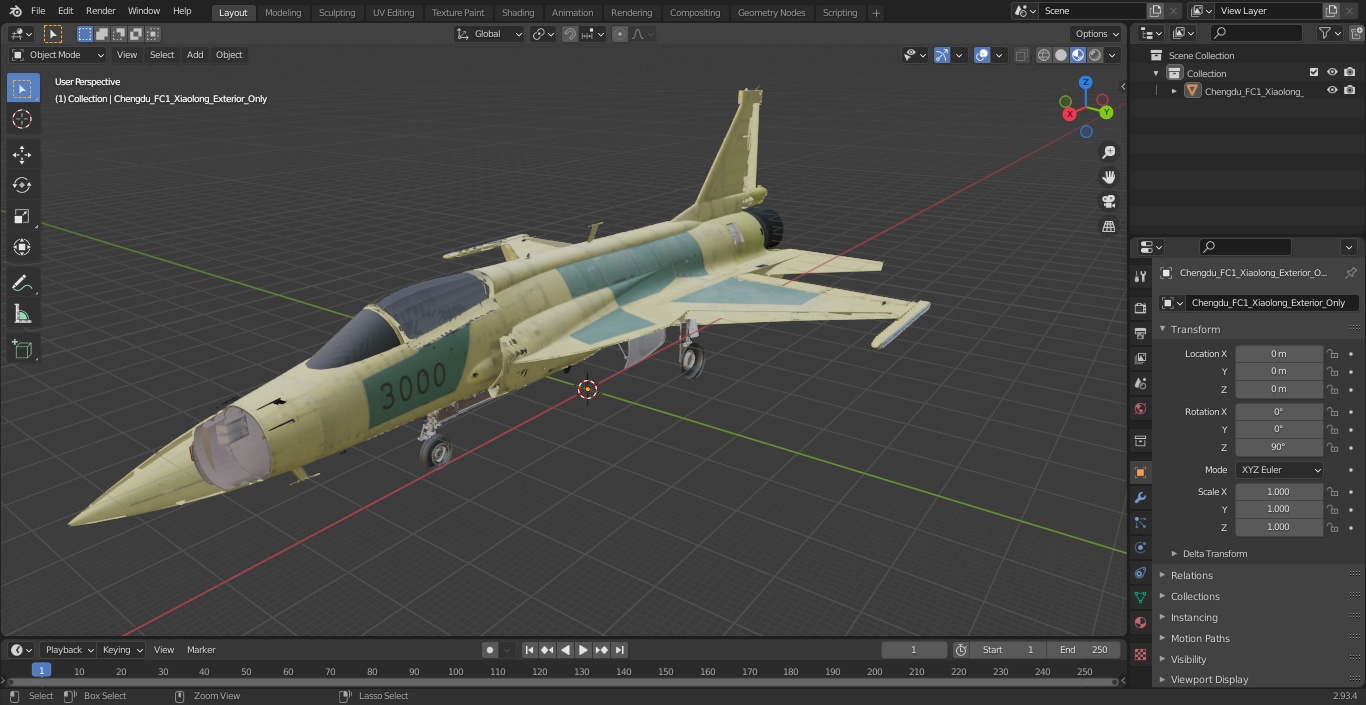Open the Render menu

(101, 11)
